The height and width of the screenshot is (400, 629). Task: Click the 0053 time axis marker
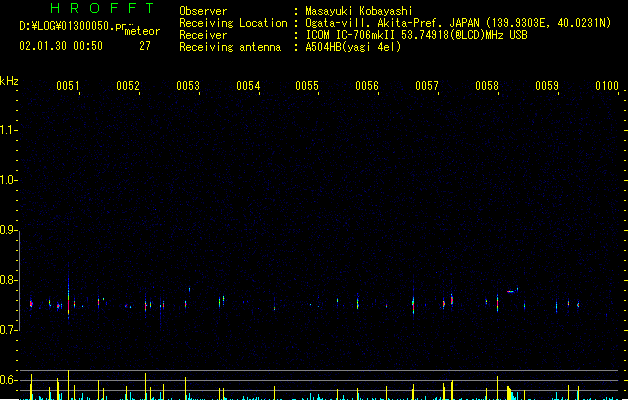coord(188,86)
